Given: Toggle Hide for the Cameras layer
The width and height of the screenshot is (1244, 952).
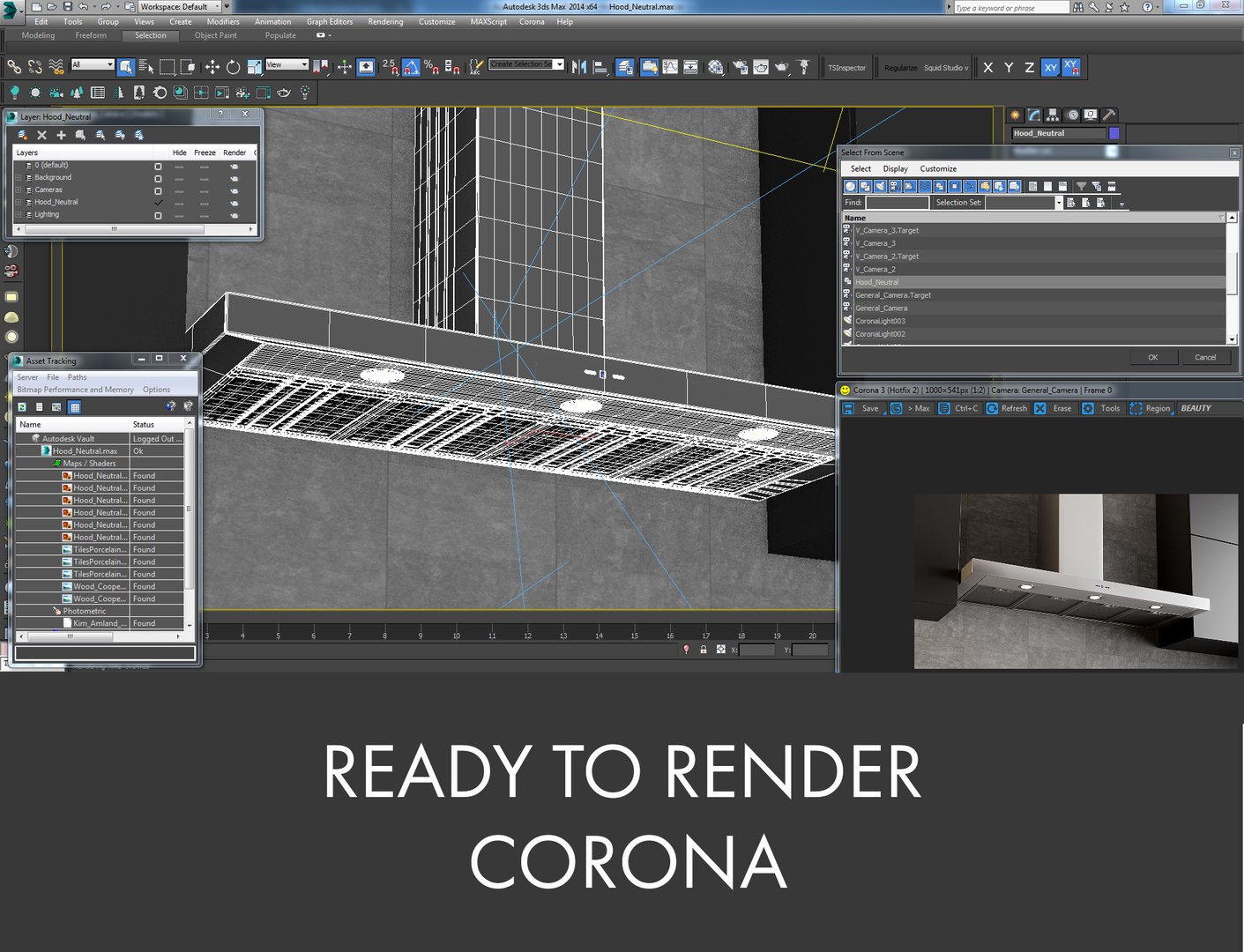Looking at the screenshot, I should 179,190.
